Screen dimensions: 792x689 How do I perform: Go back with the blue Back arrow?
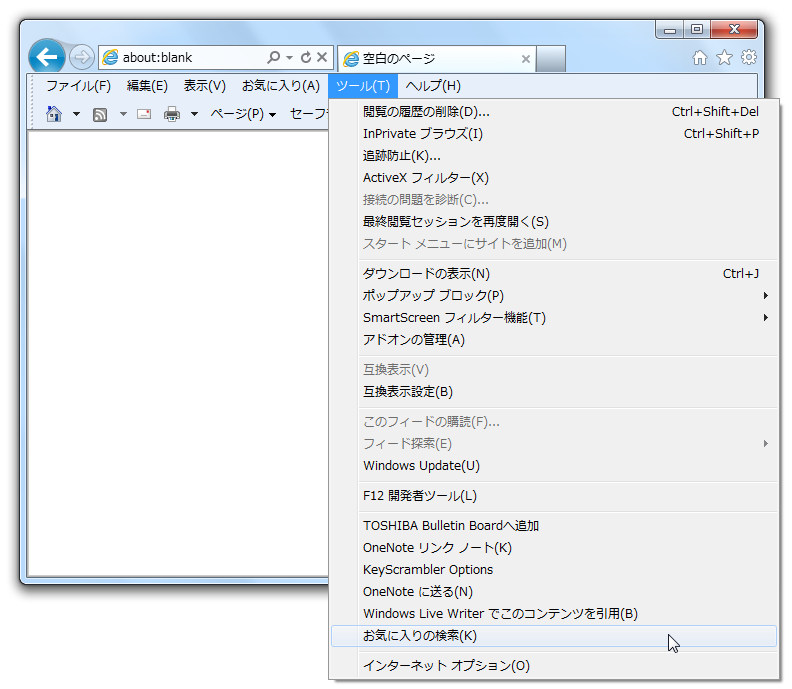(x=46, y=57)
